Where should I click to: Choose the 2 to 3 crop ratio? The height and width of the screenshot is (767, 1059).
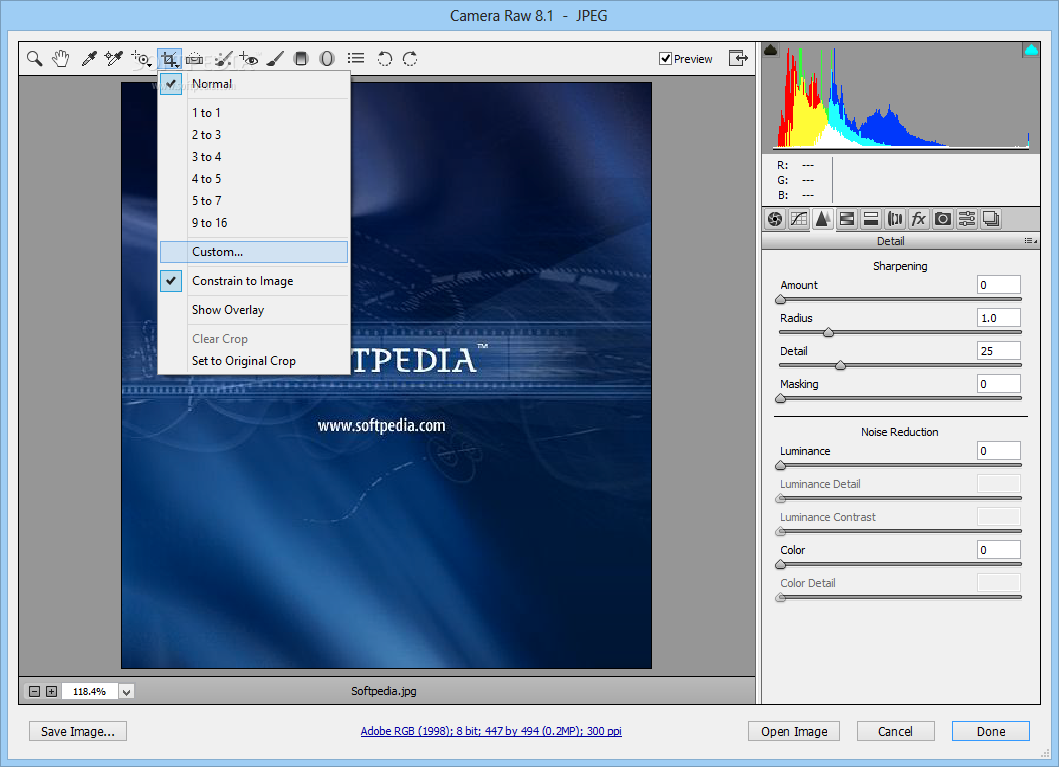click(254, 135)
